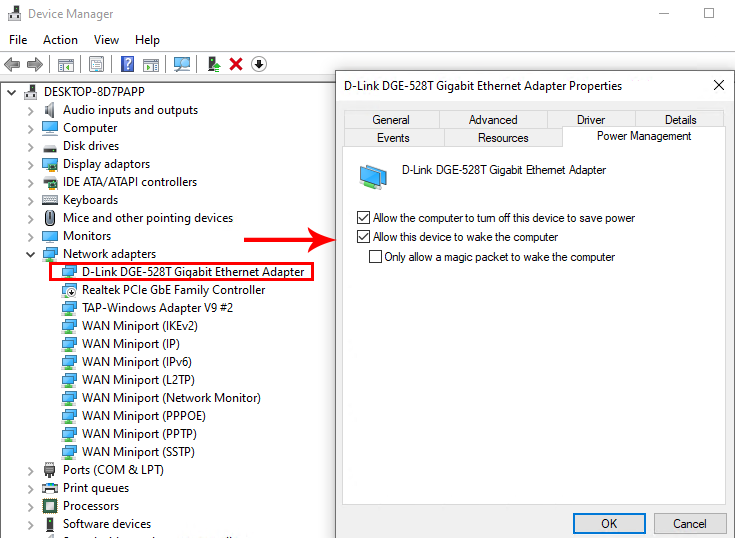Expand the Keyboards category

[x=31, y=201]
